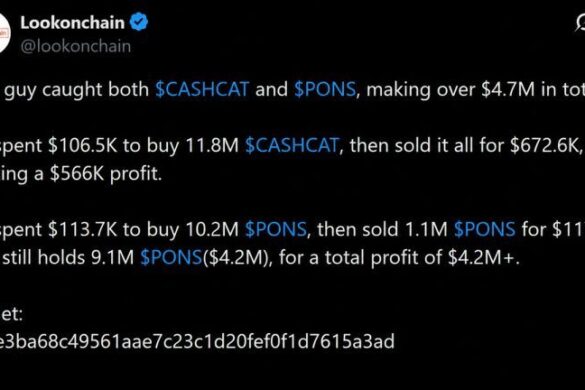
Task: Open $CASHCAT cashtag after '11.8M'
Action: (292, 145)
